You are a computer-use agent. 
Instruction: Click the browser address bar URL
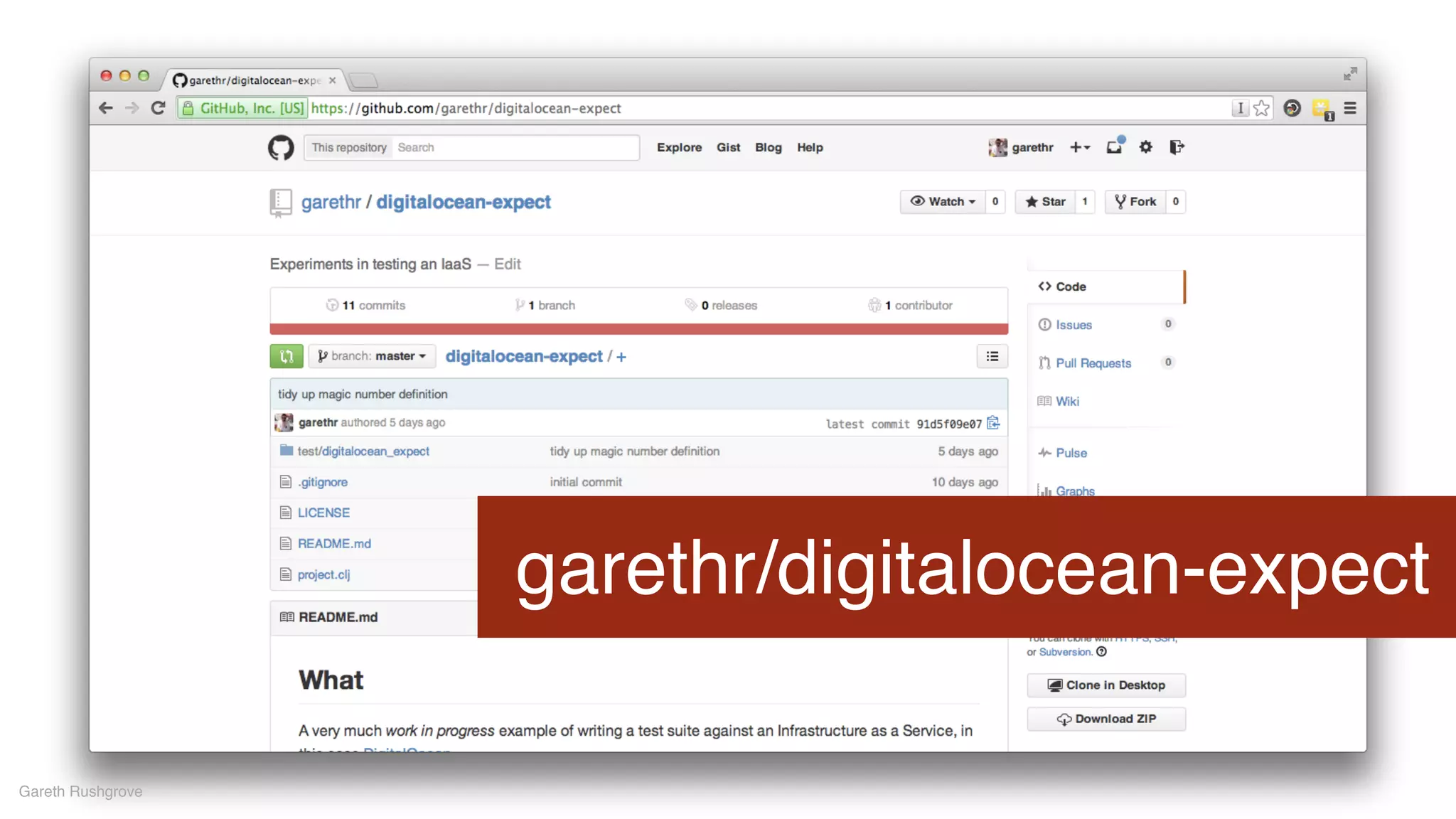466,108
